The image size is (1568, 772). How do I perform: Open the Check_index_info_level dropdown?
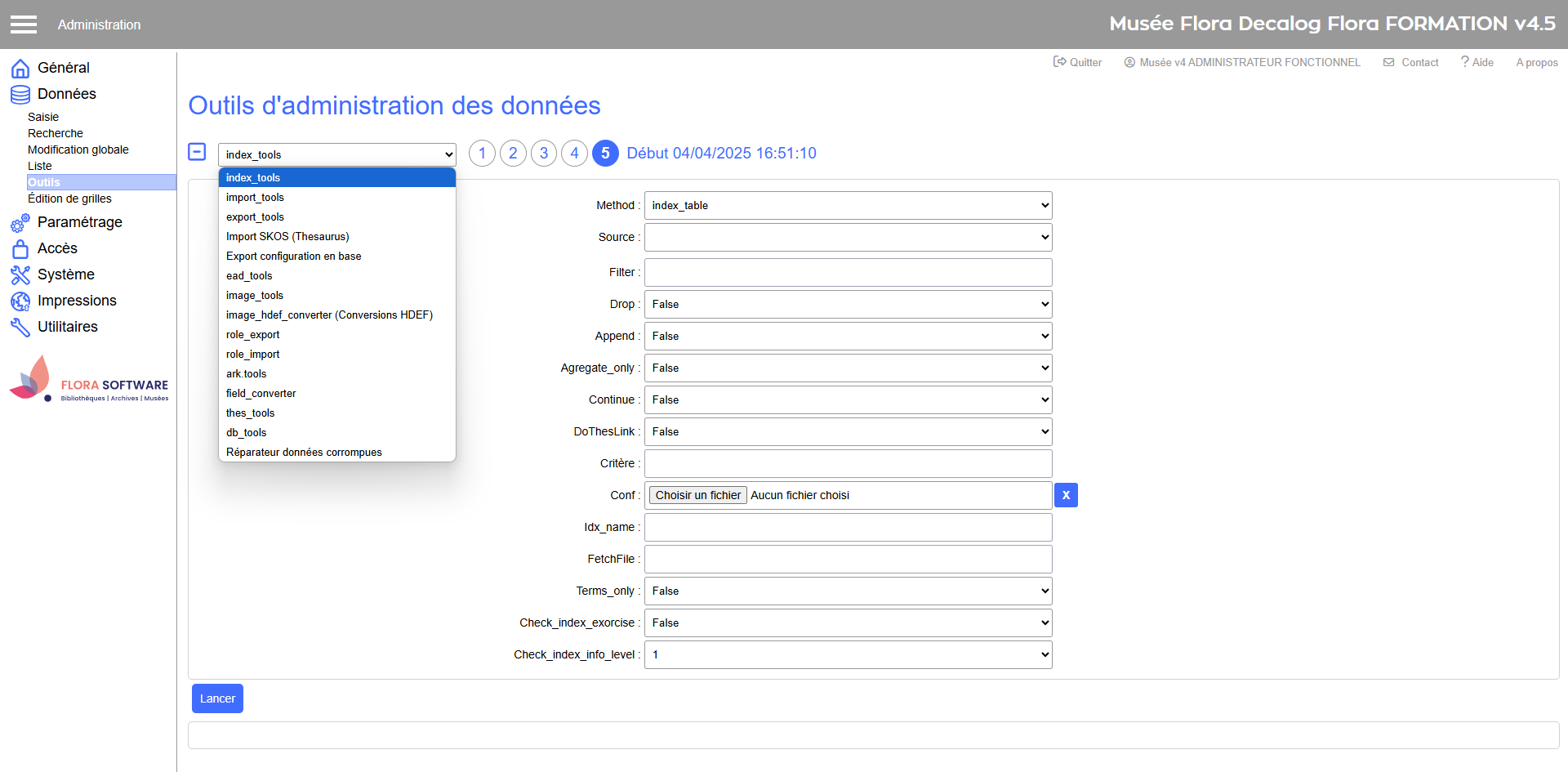[x=848, y=655]
